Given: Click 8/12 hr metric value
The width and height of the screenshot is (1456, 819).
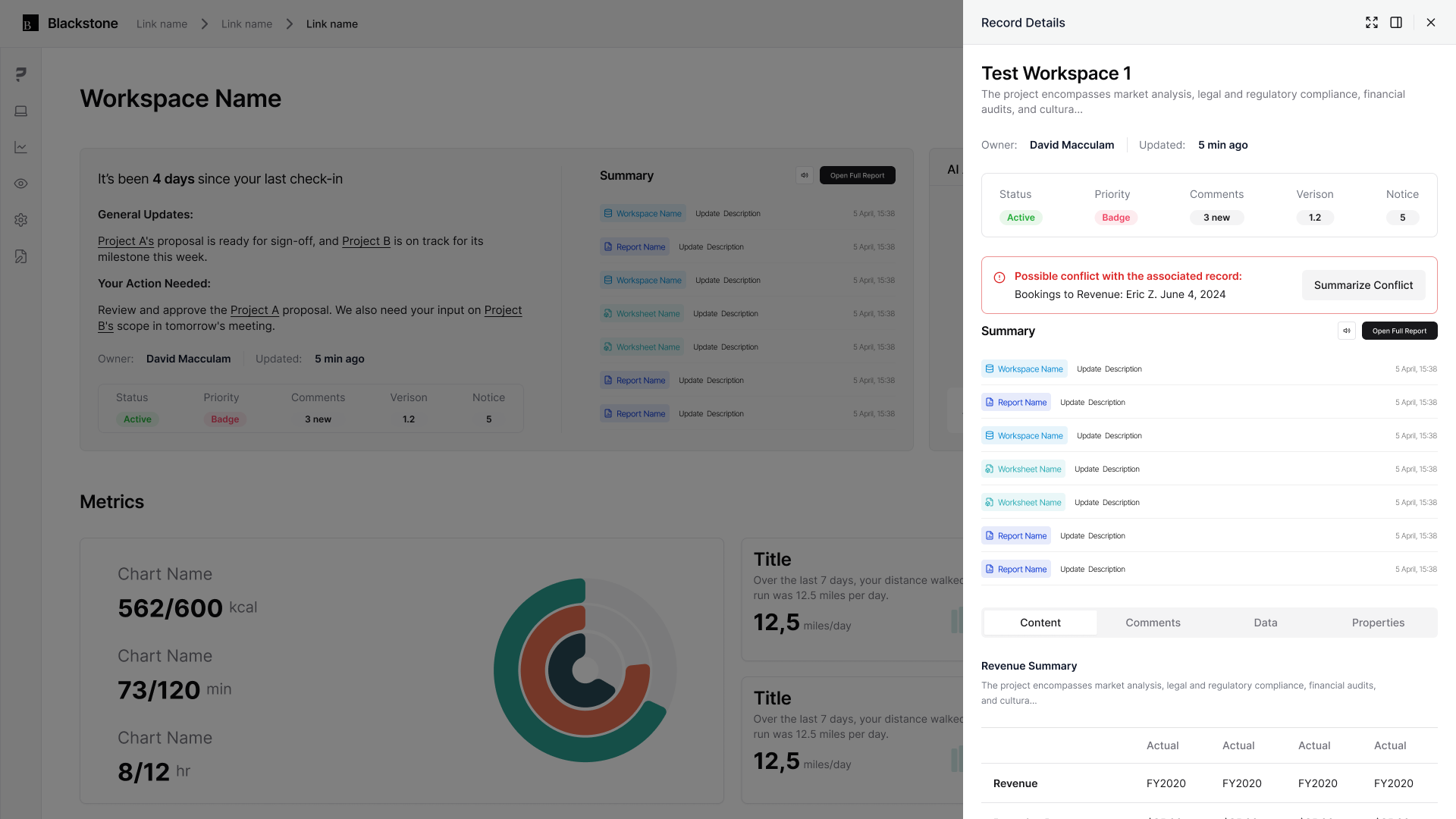Looking at the screenshot, I should (154, 772).
